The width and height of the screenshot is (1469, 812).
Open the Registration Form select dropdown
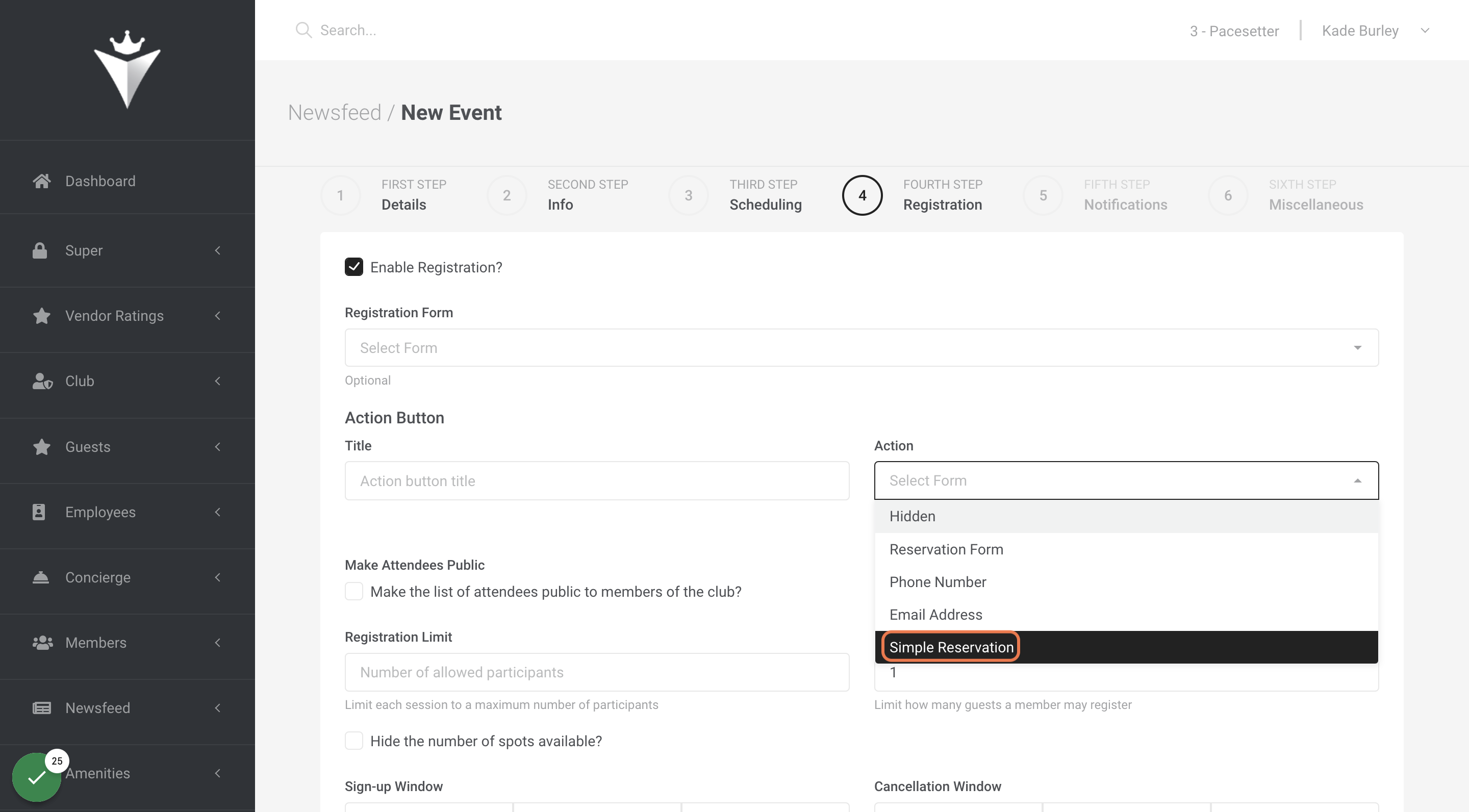click(861, 348)
